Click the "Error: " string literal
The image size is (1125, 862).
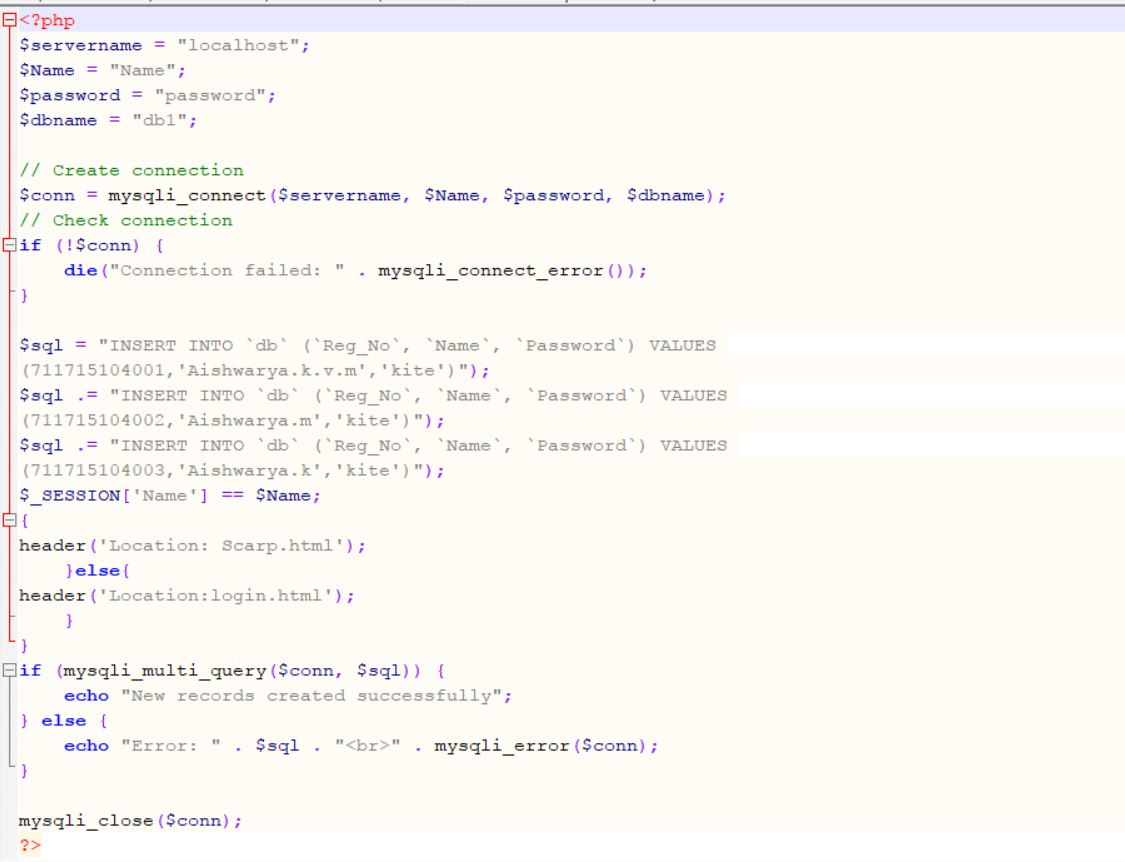tap(171, 746)
